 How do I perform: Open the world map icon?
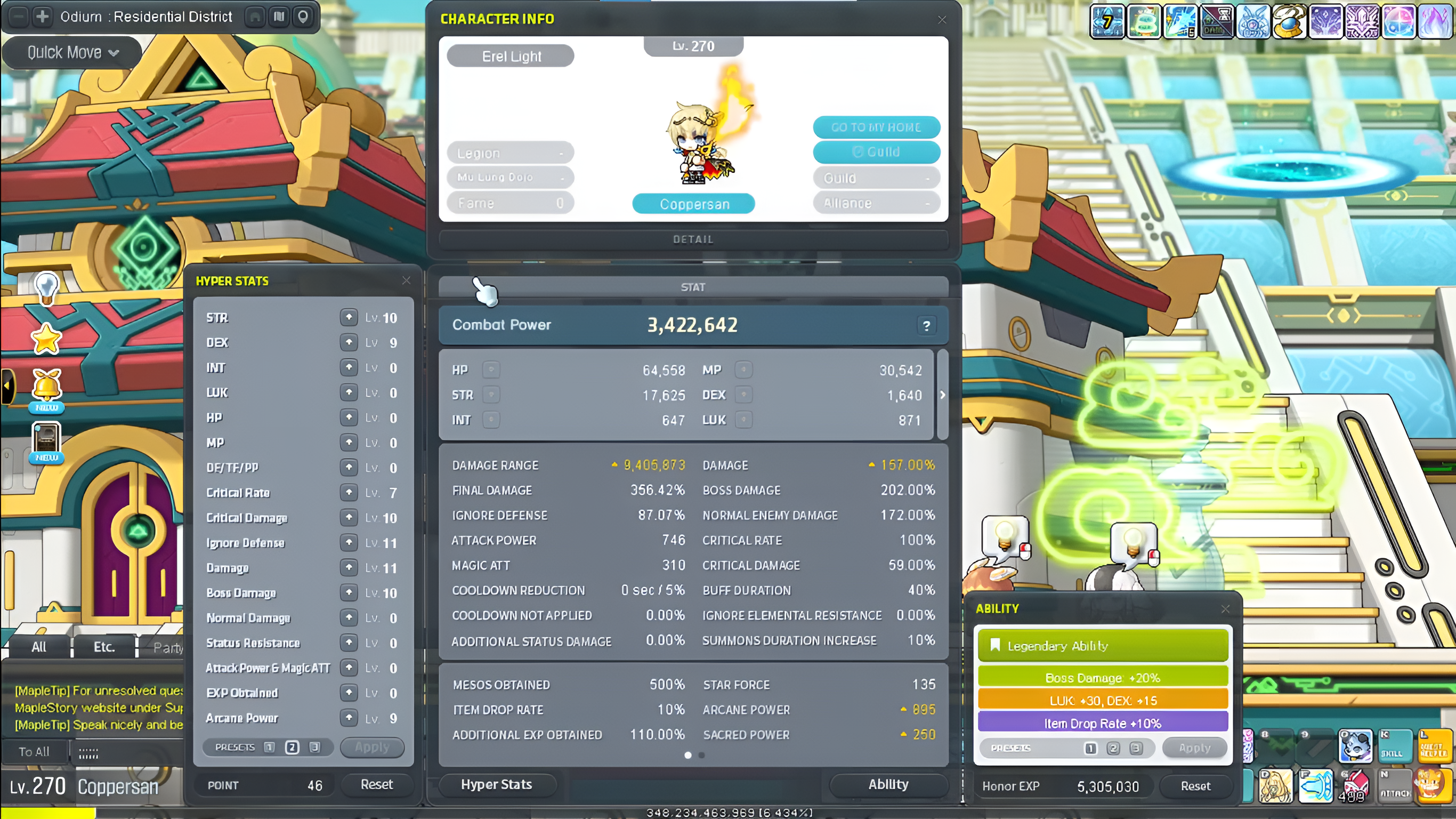[x=279, y=17]
